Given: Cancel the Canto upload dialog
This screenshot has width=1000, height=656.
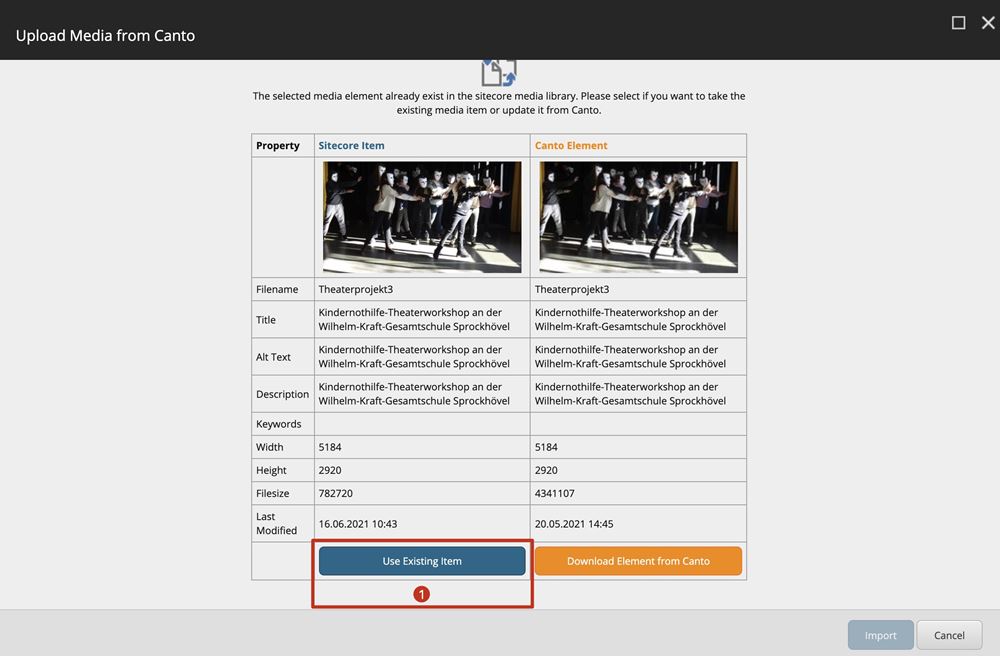Looking at the screenshot, I should tap(949, 635).
